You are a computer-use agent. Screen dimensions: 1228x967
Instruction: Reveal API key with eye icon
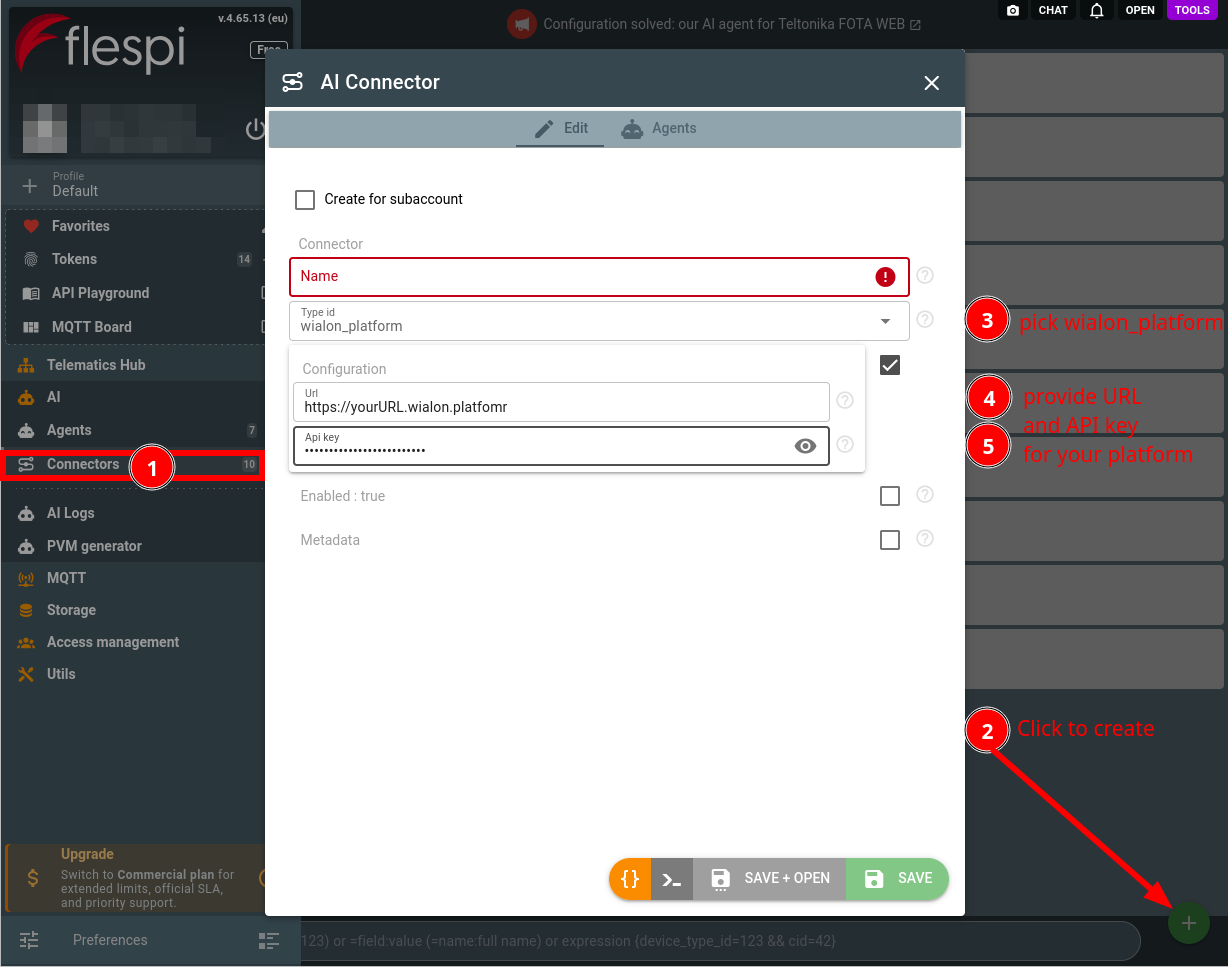tap(805, 446)
